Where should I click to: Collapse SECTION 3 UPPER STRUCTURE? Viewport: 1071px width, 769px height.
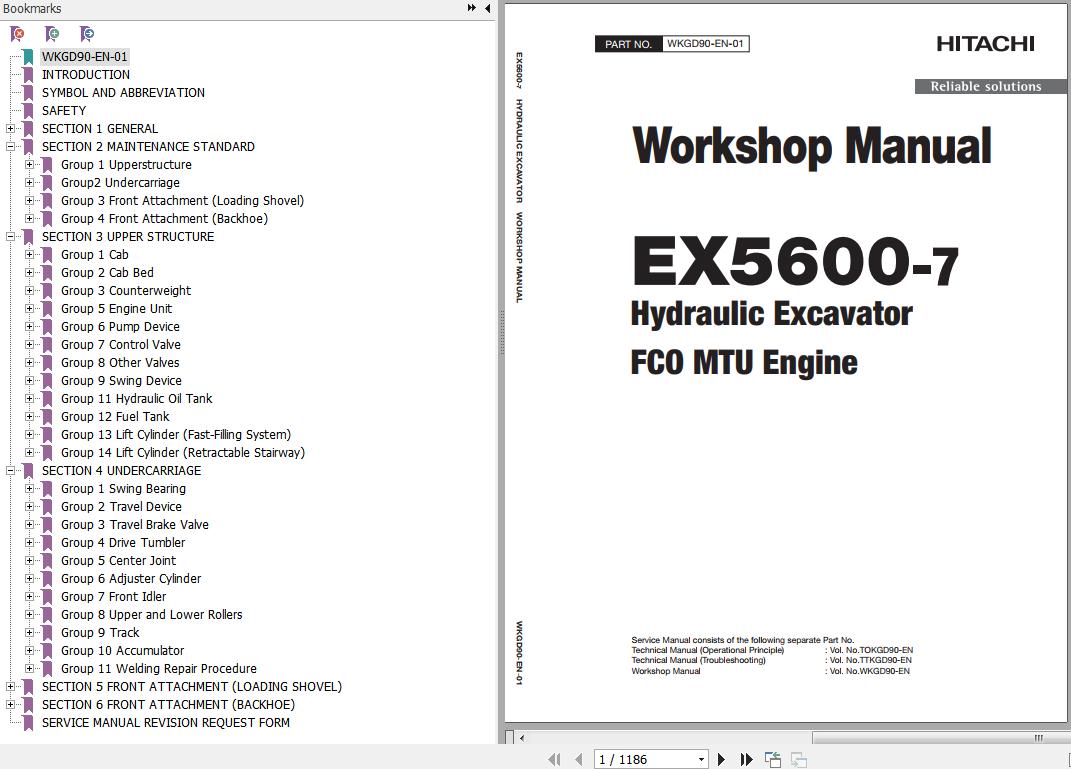click(10, 236)
